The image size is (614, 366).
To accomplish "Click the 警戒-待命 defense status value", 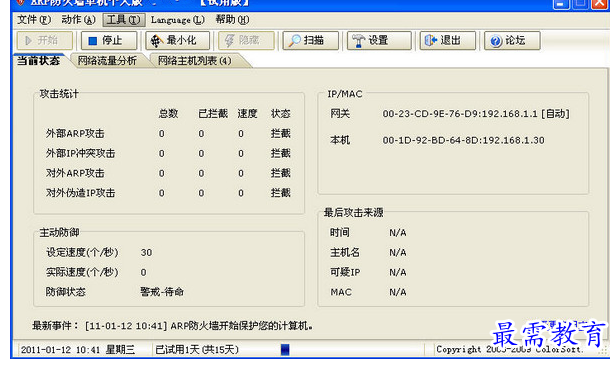I will [162, 292].
